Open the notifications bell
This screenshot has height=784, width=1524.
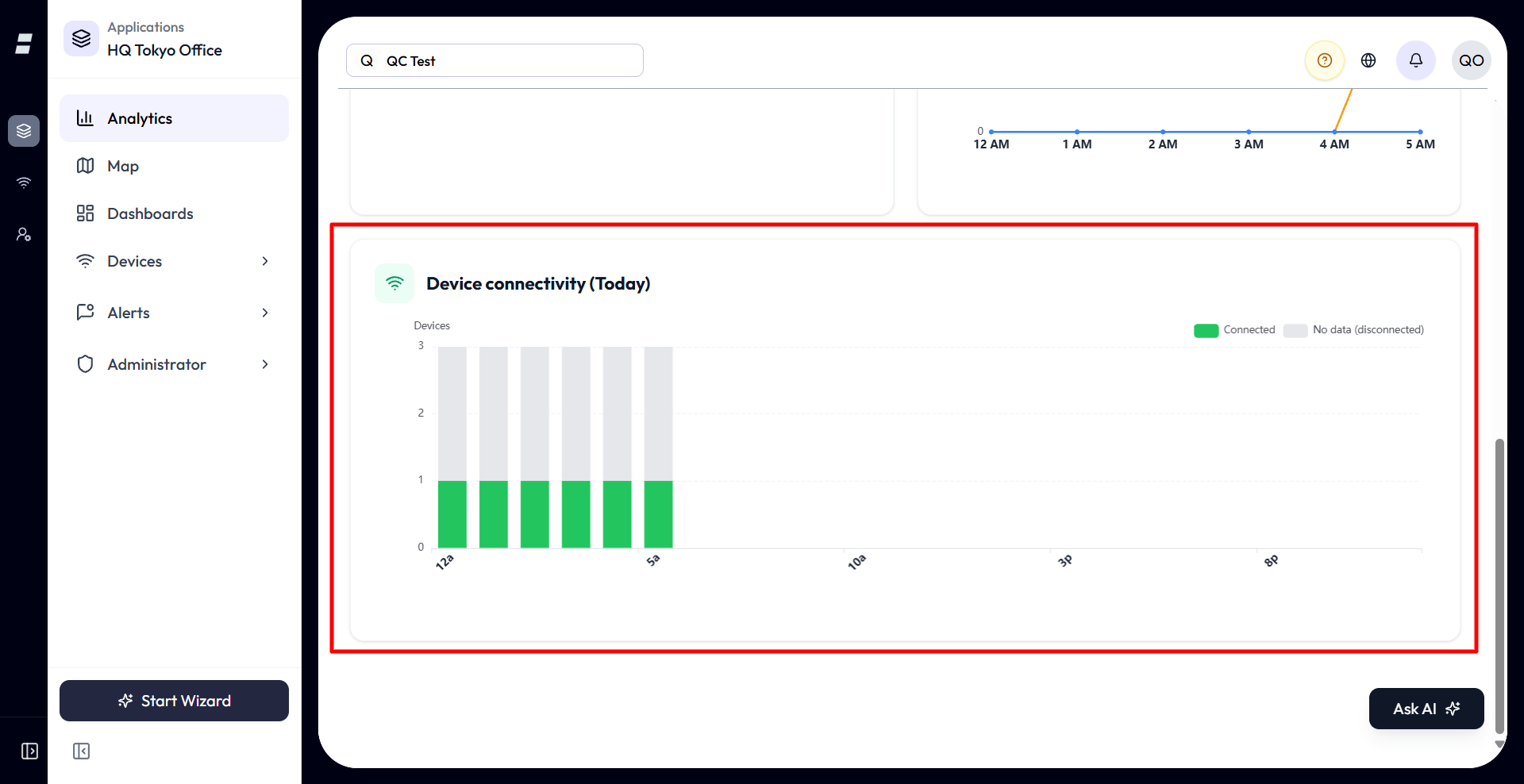point(1415,60)
